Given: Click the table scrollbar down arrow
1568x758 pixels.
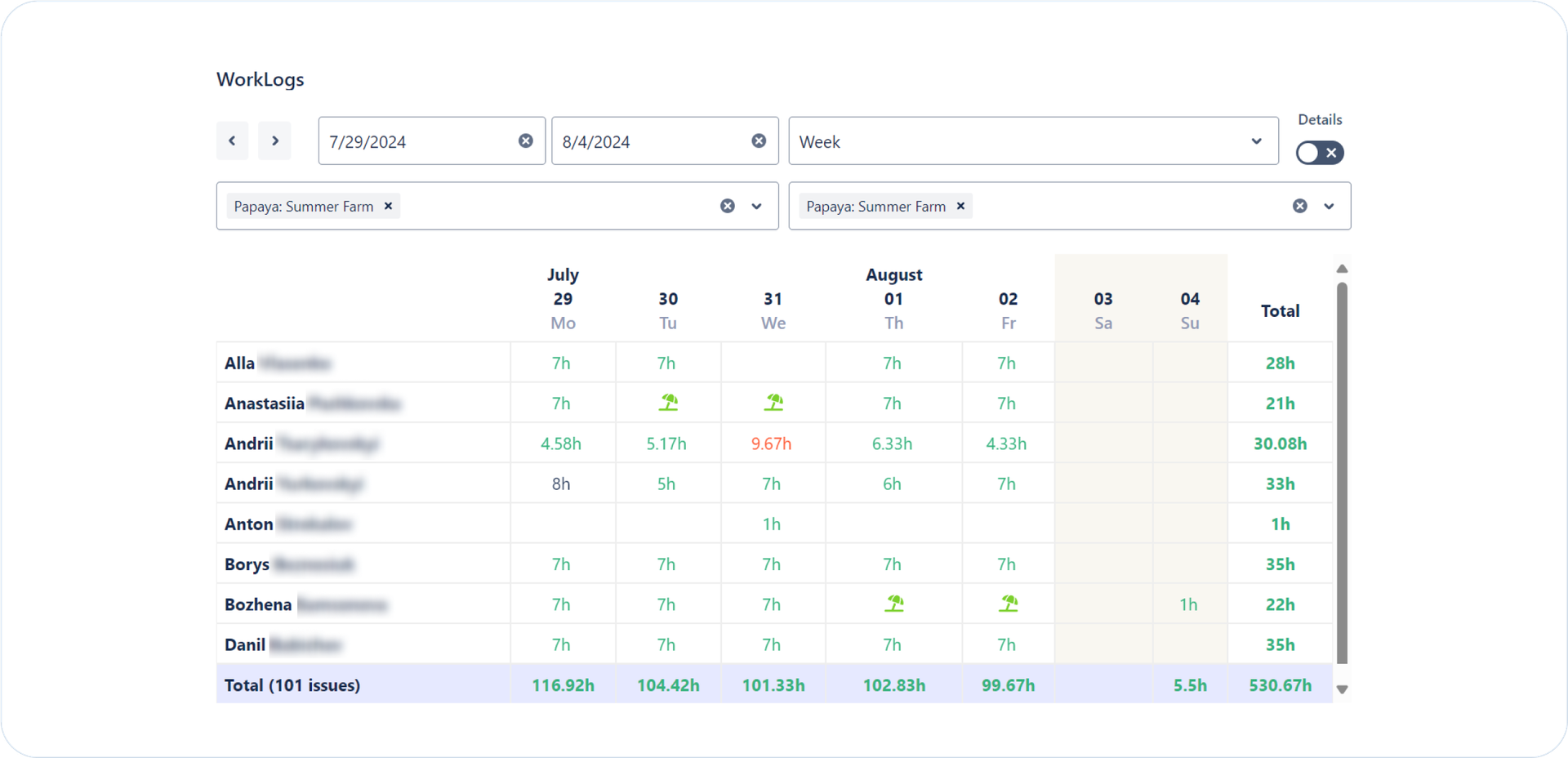Looking at the screenshot, I should [x=1342, y=689].
